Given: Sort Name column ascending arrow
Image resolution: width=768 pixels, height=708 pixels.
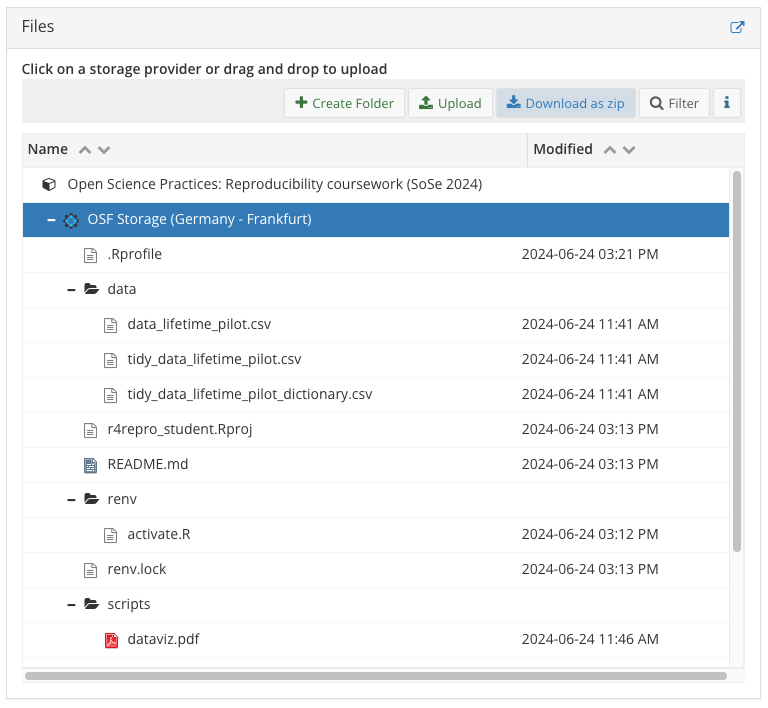Looking at the screenshot, I should coord(85,150).
